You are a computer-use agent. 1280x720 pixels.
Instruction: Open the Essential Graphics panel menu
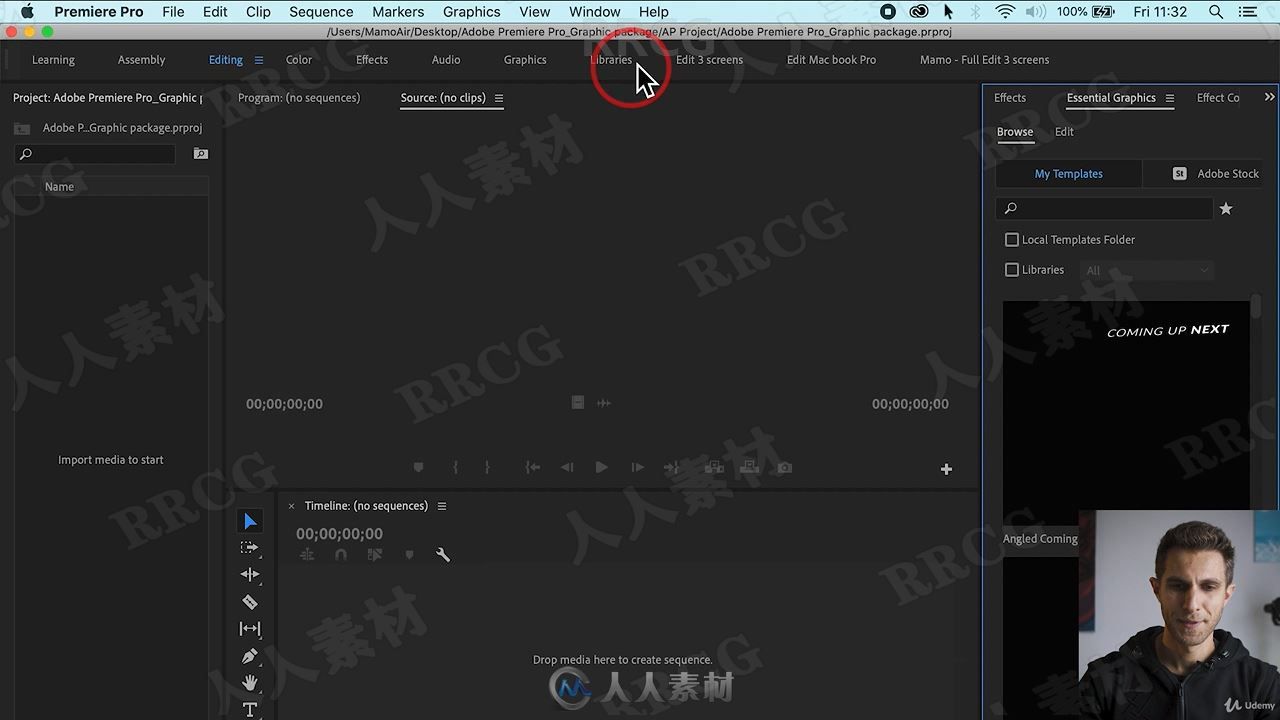tap(1170, 98)
